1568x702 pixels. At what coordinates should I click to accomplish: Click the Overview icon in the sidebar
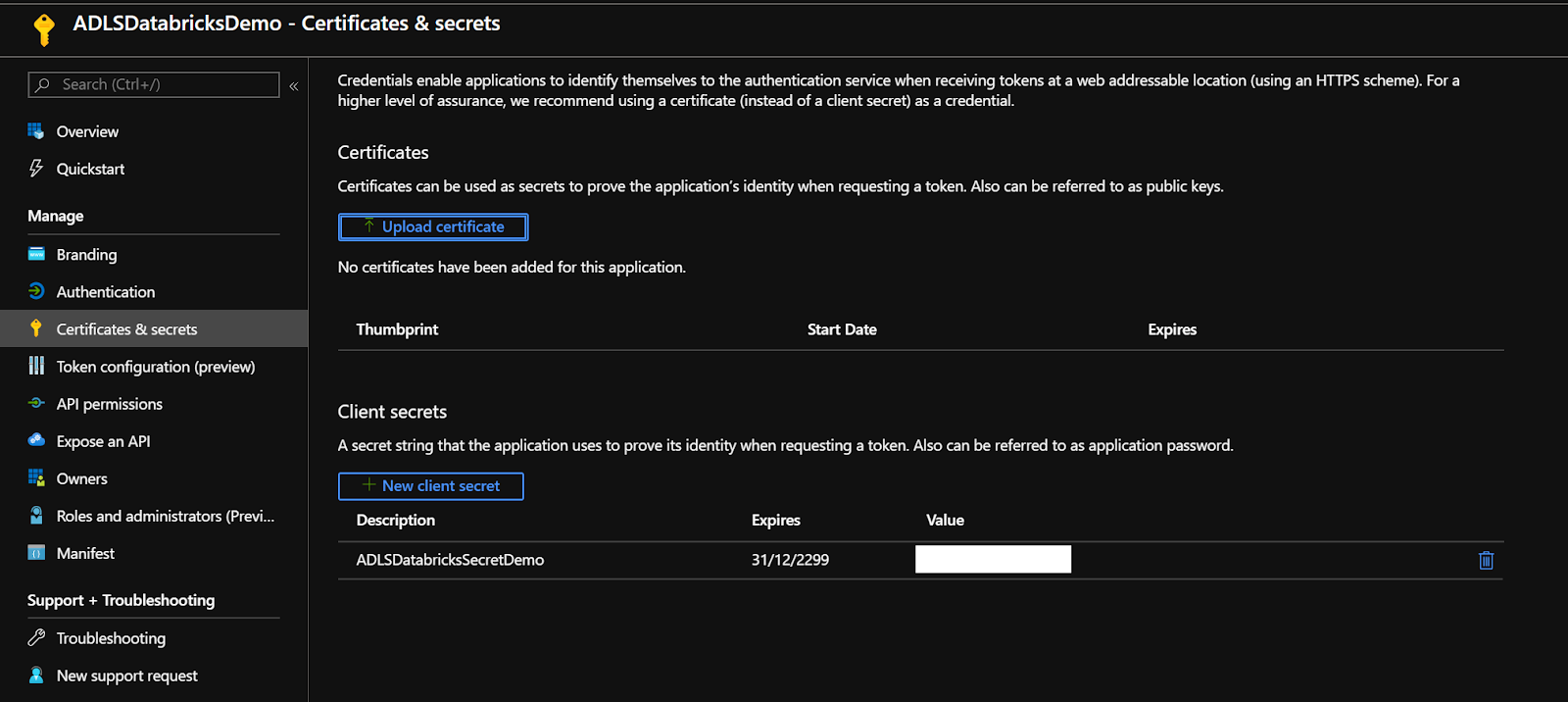coord(36,130)
